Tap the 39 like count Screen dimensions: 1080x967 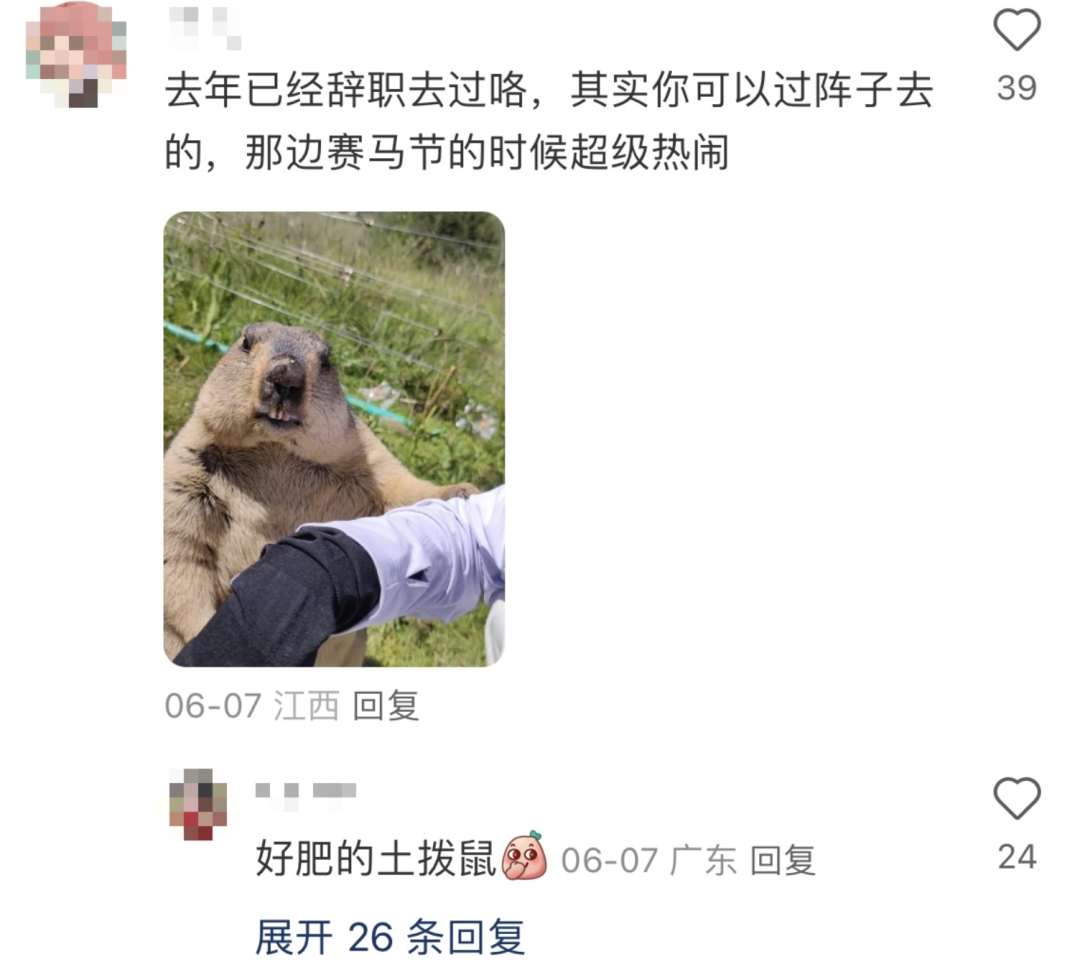tap(1017, 88)
